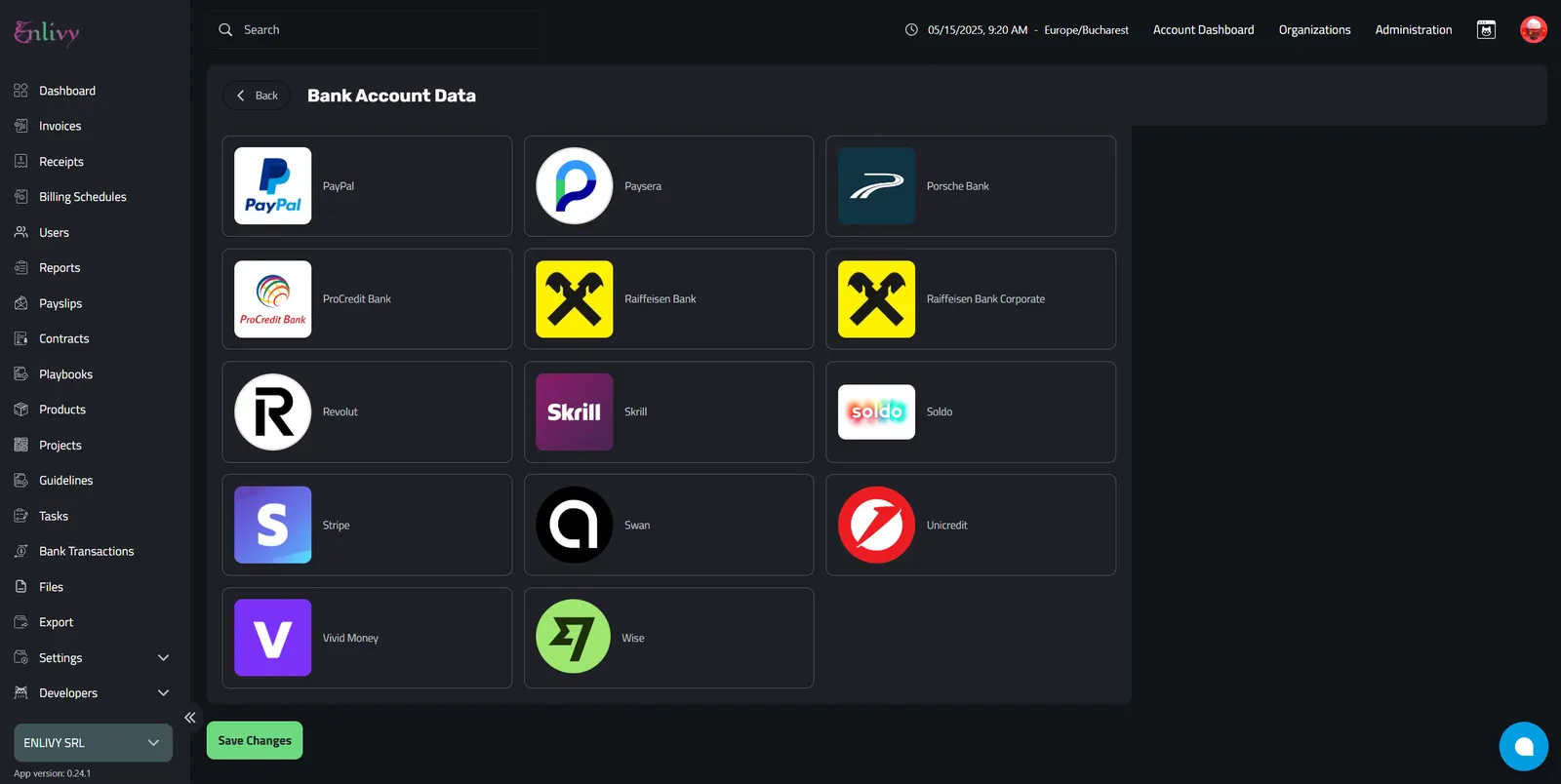This screenshot has height=784, width=1561.
Task: Click the Users sidebar icon
Action: [20, 232]
